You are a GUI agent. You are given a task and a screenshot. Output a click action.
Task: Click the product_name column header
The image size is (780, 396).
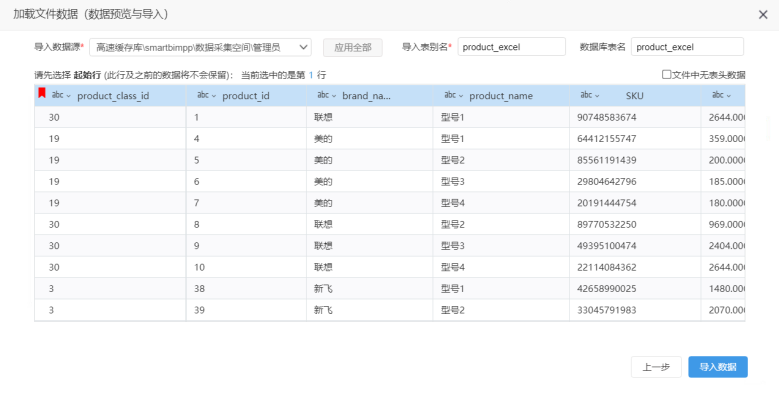click(501, 96)
